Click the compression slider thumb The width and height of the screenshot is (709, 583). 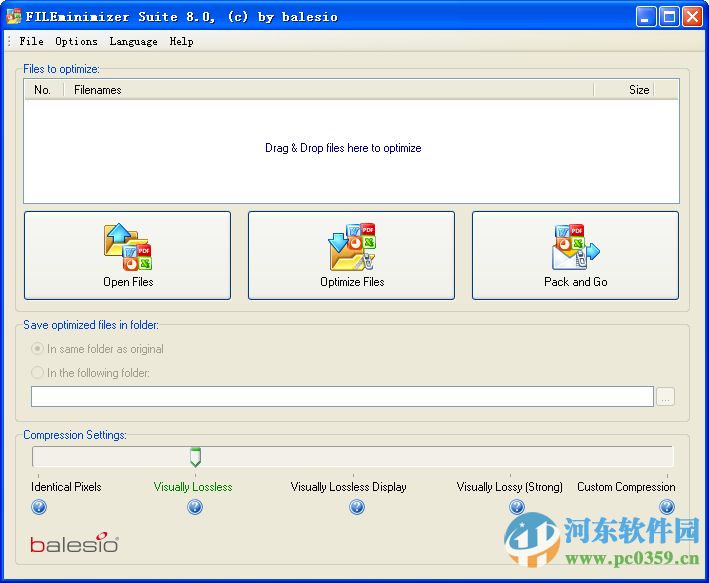tap(195, 457)
